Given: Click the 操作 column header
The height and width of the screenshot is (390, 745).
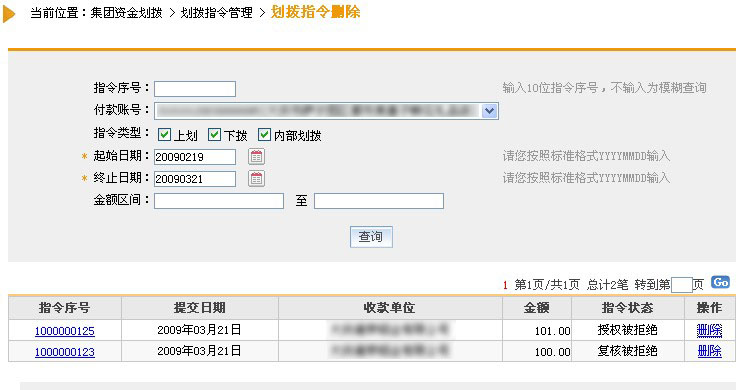Looking at the screenshot, I should [x=709, y=308].
